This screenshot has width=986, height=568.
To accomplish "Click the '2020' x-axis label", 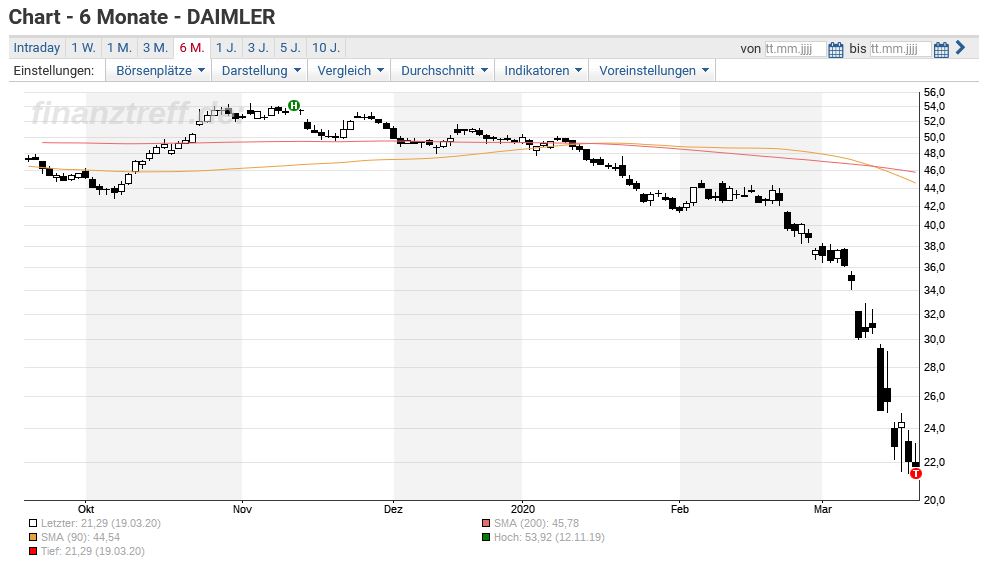I will (x=523, y=510).
